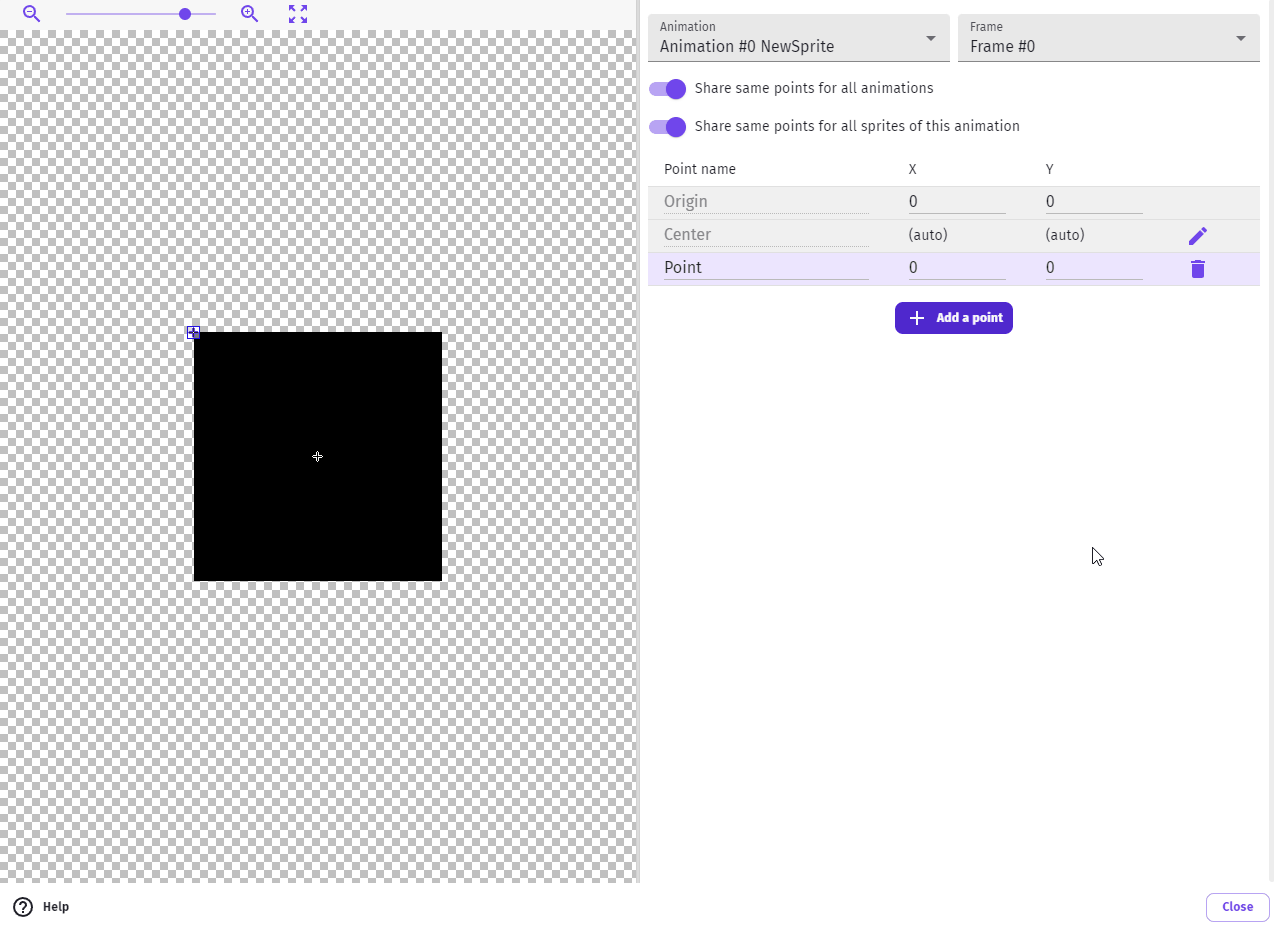Open the Animation #0 NewSprite dropdown
Screen dimensions: 1274x928
point(799,38)
